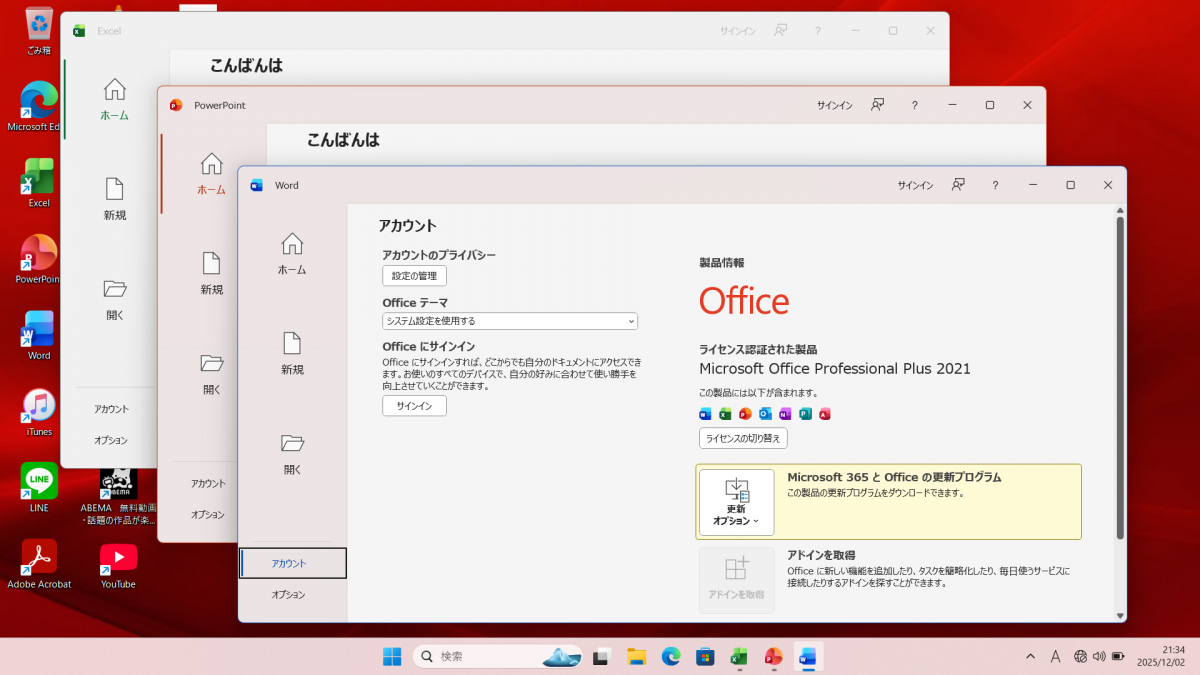The image size is (1200, 675).
Task: Open the 更新オプション dropdown button
Action: coord(736,502)
